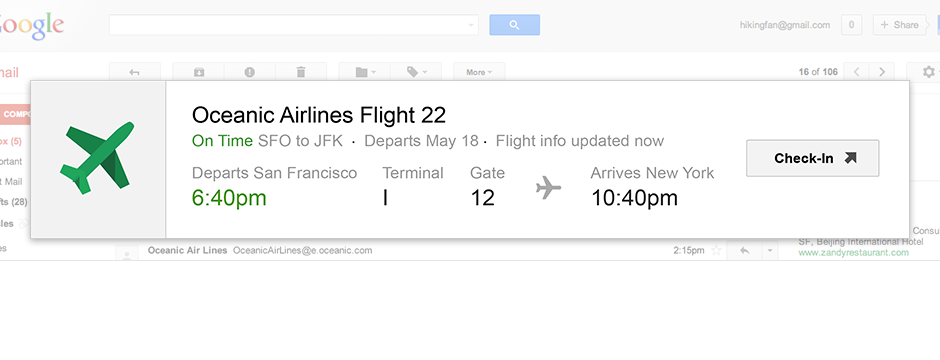940x360 pixels.
Task: Click the reply arrow toolbar icon
Action: pyautogui.click(x=134, y=72)
